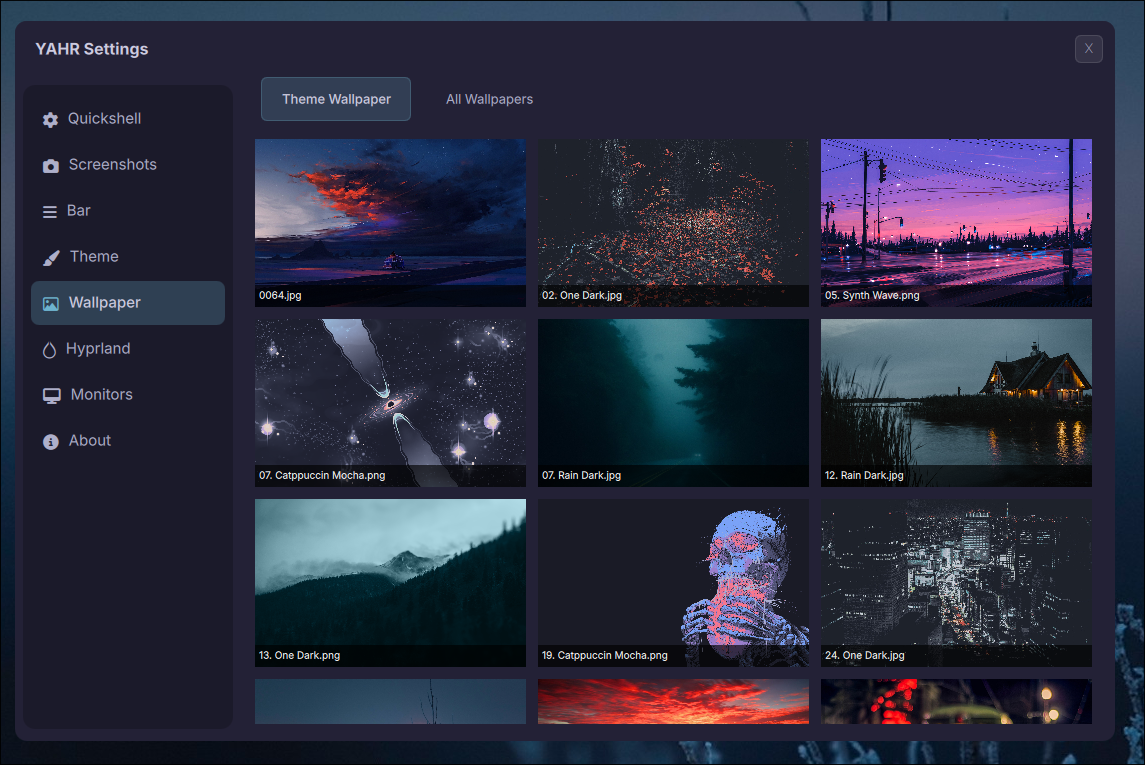
Task: Choose the 0064.jpg wallpaper thumbnail
Action: pos(390,223)
